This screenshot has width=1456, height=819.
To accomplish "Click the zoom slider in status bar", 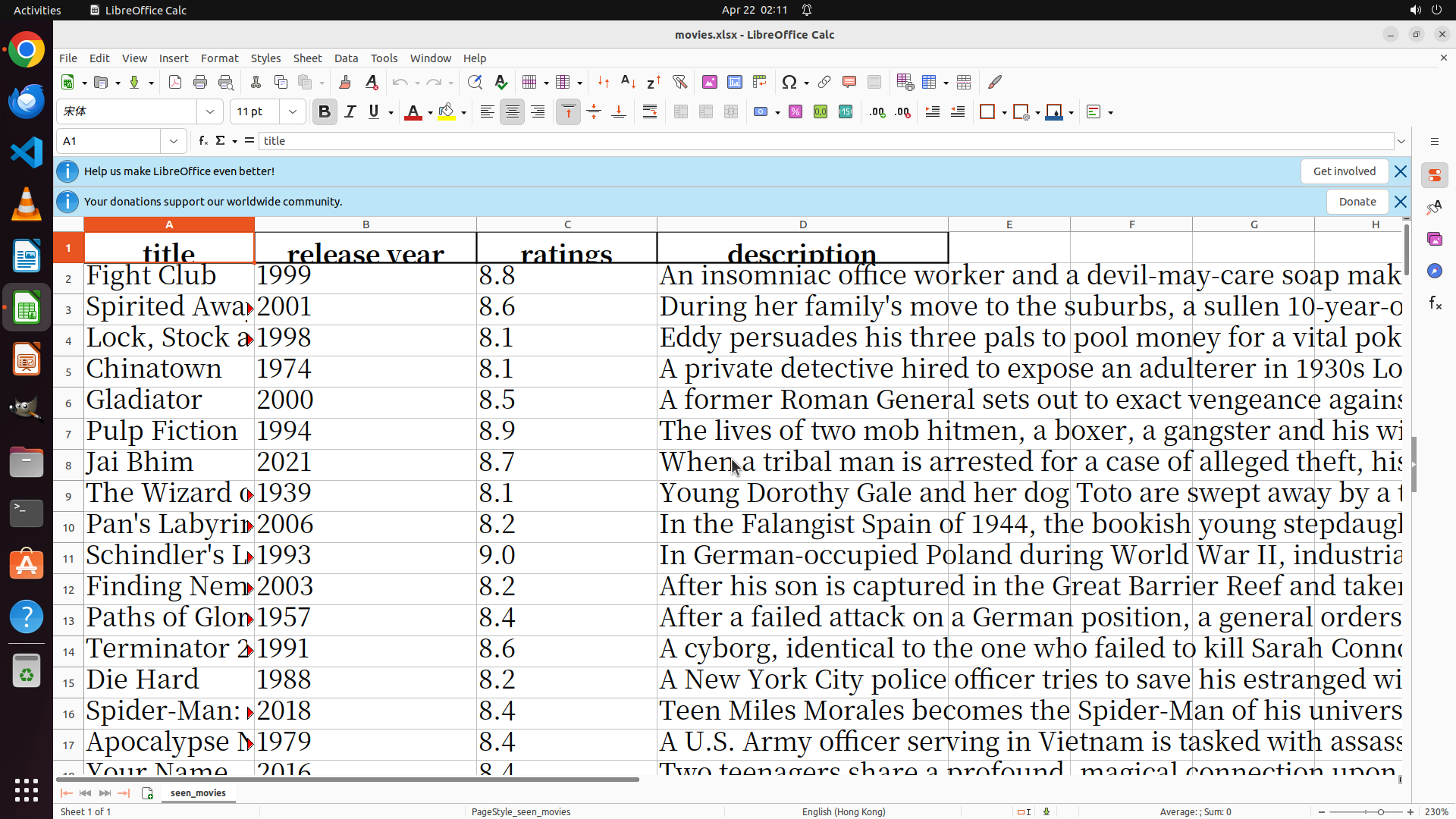I will coord(1379,811).
